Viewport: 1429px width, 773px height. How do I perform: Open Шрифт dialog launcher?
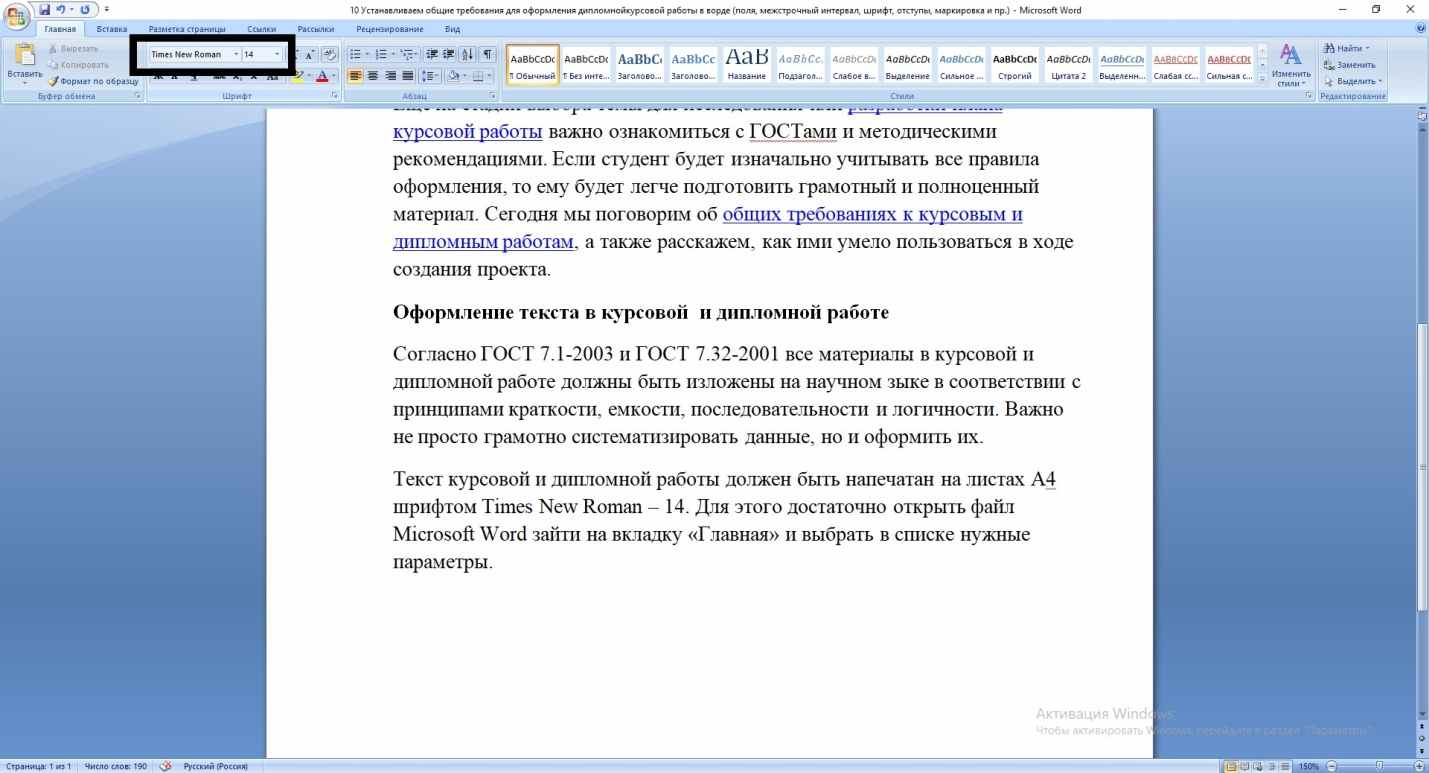[x=334, y=96]
